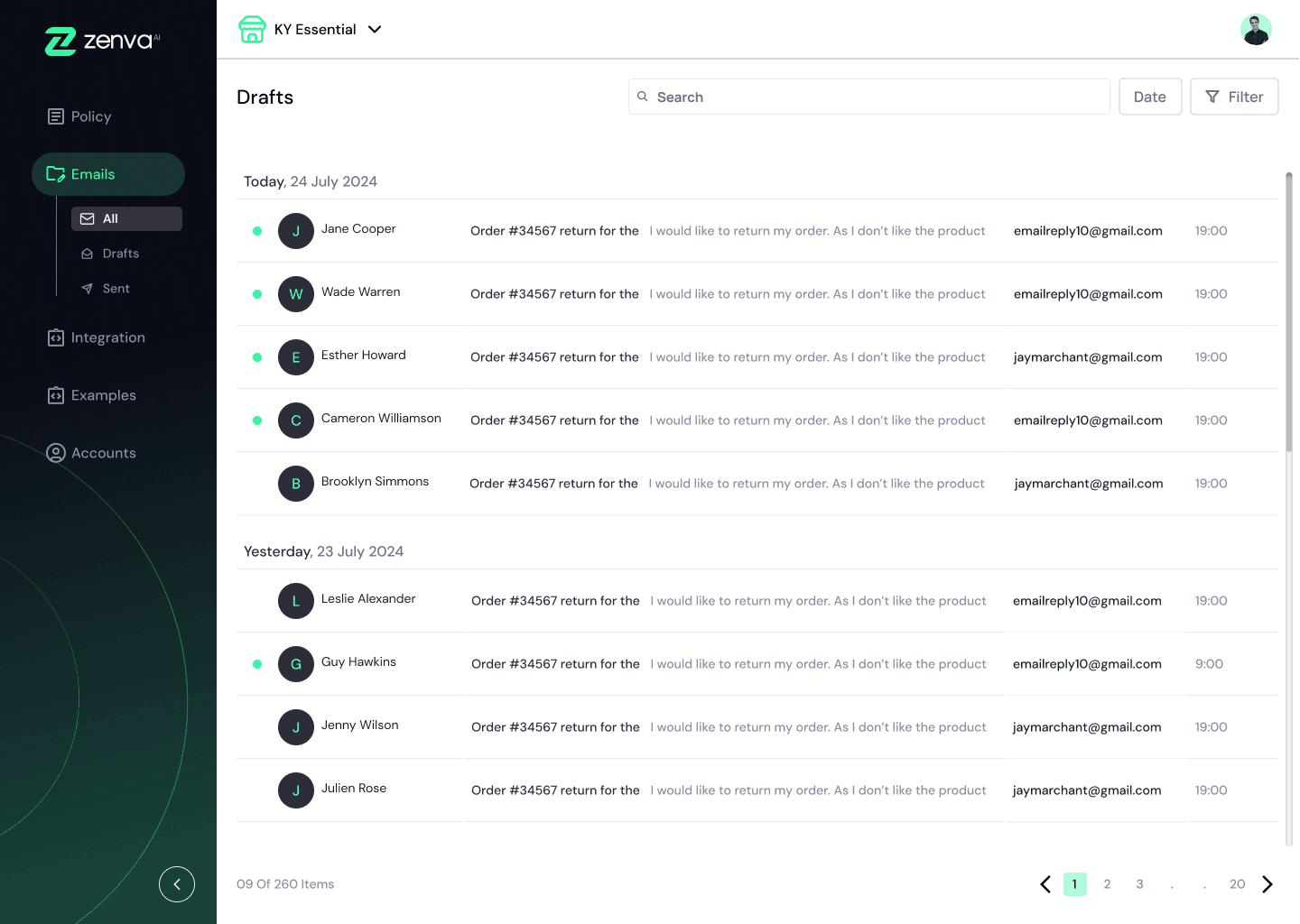Jump to page 20

[x=1238, y=884]
